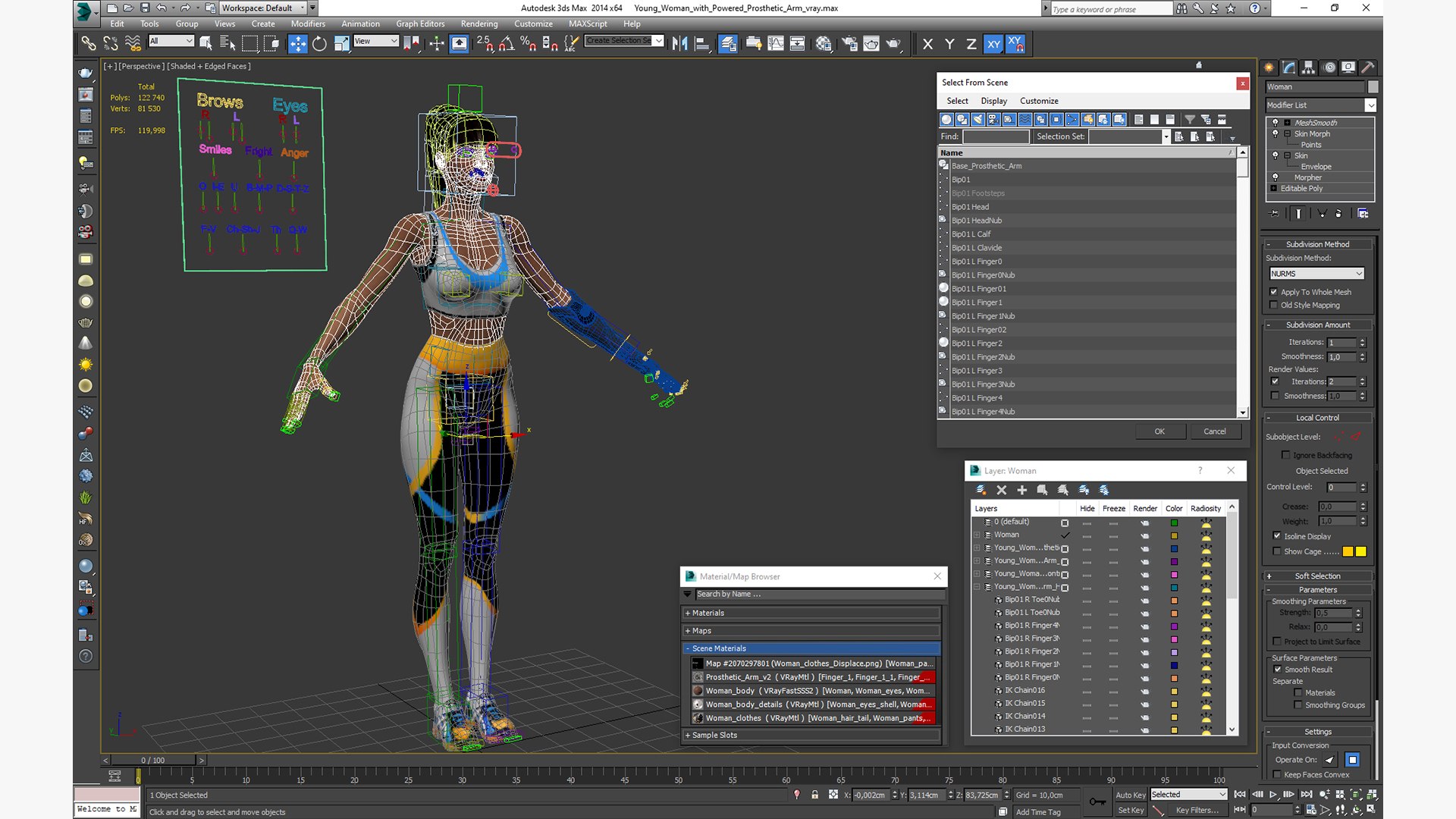Click the time slider showing 0 / 100
The width and height of the screenshot is (1456, 819).
(152, 760)
